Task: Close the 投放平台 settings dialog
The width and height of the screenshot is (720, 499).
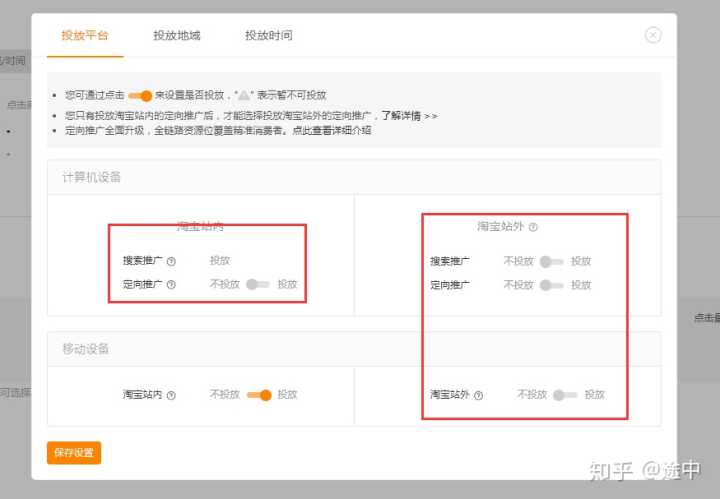Action: point(653,35)
